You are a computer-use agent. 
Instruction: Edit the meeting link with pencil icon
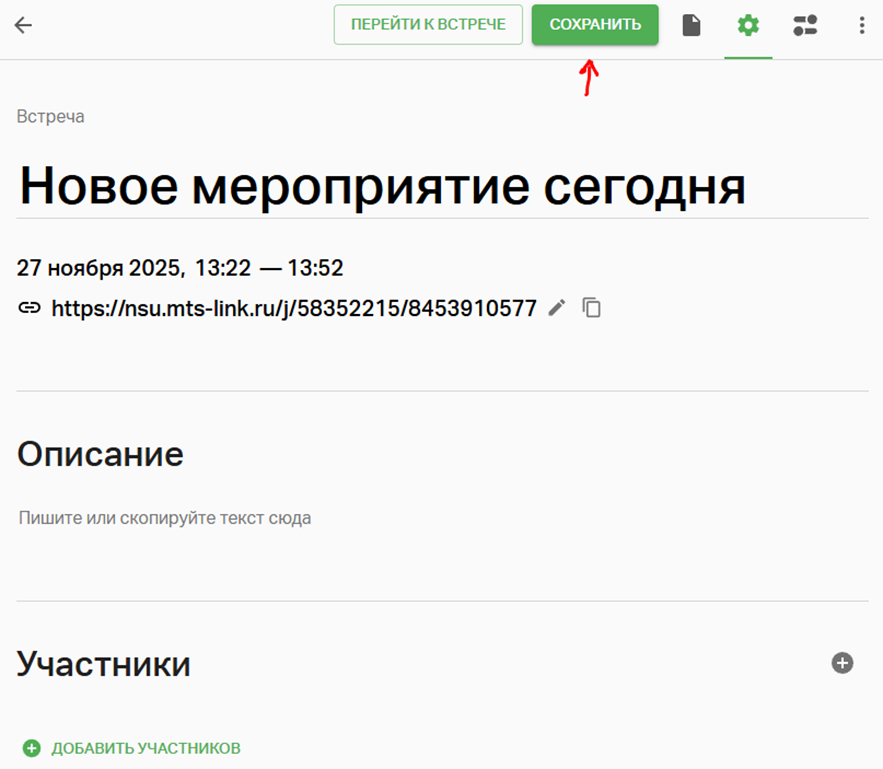coord(557,308)
